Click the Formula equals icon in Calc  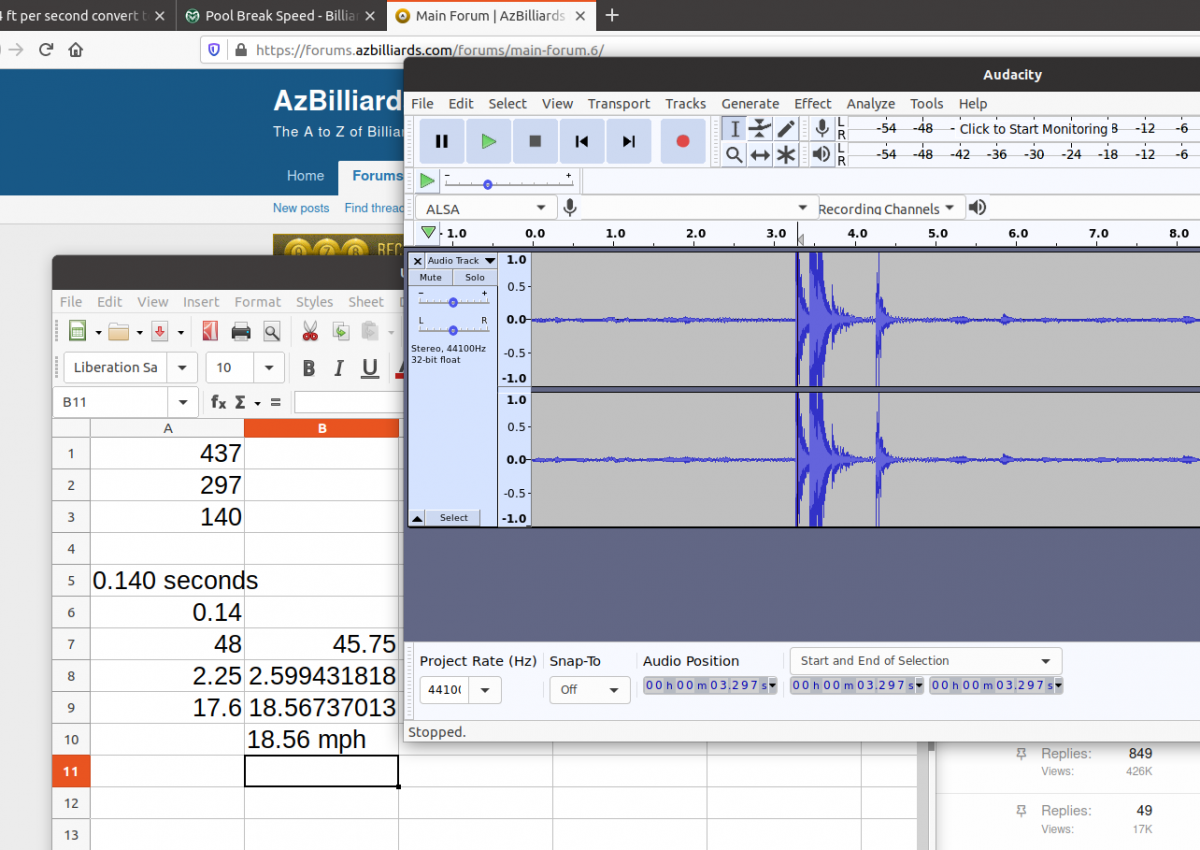275,402
